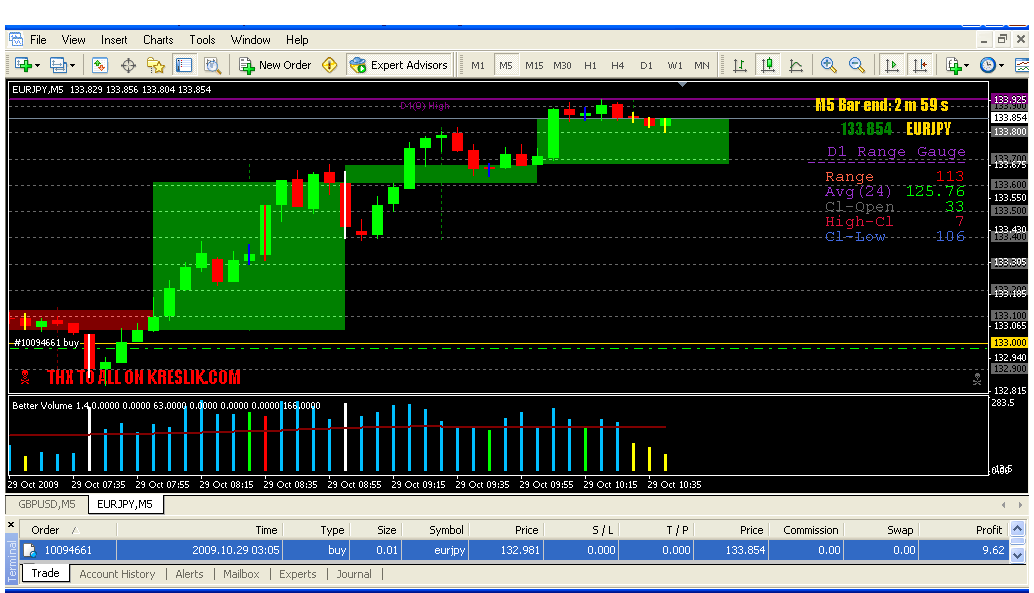Zoom in on the chart
The width and height of the screenshot is (1034, 593).
pyautogui.click(x=828, y=65)
